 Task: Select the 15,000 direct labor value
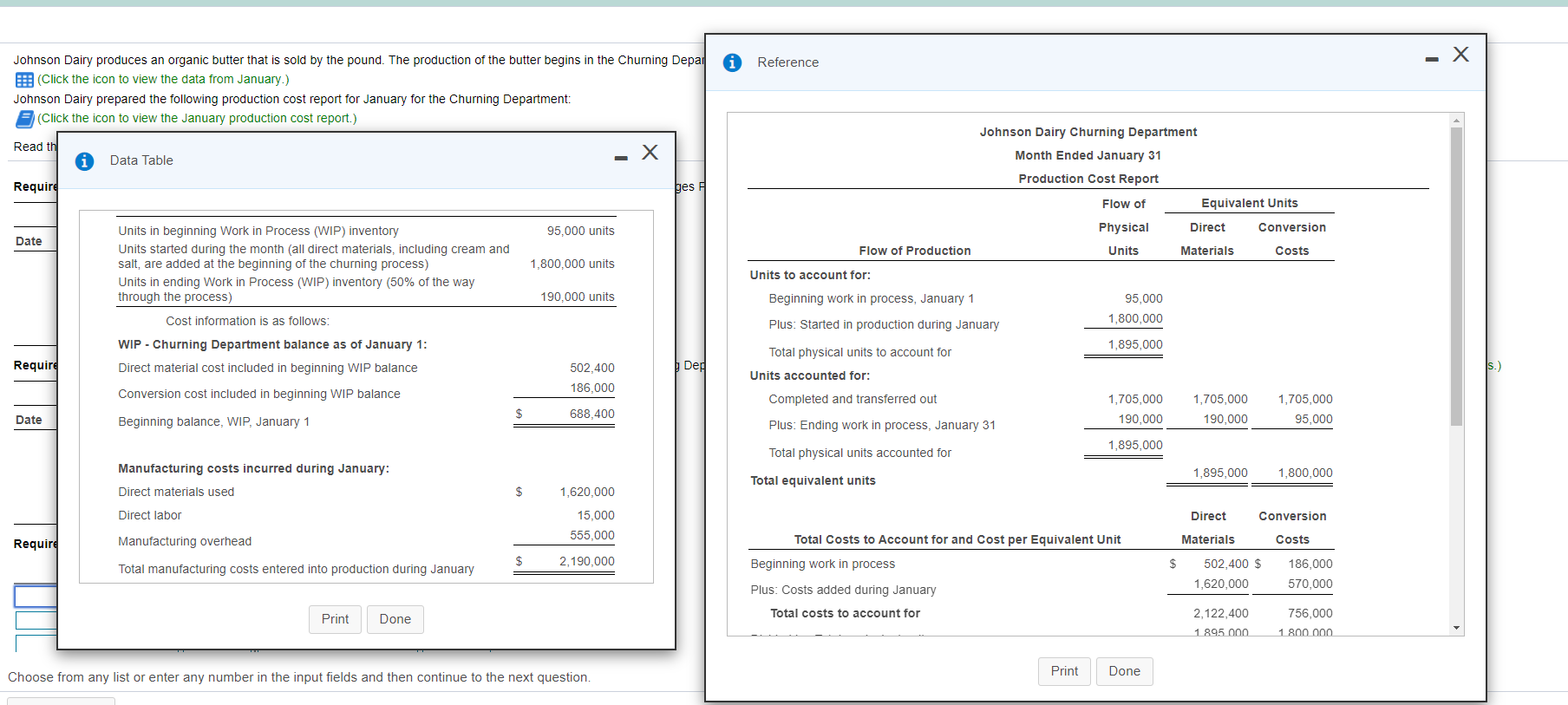click(x=596, y=515)
